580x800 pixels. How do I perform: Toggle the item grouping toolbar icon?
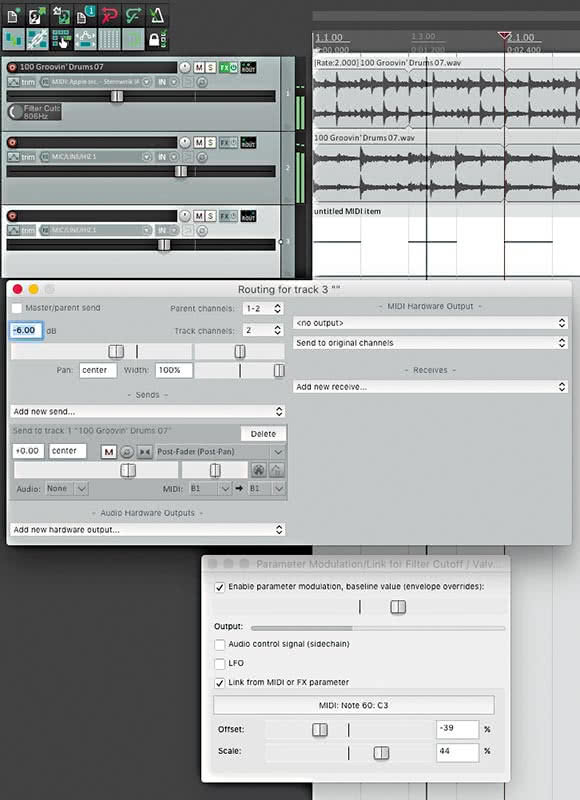(37, 39)
